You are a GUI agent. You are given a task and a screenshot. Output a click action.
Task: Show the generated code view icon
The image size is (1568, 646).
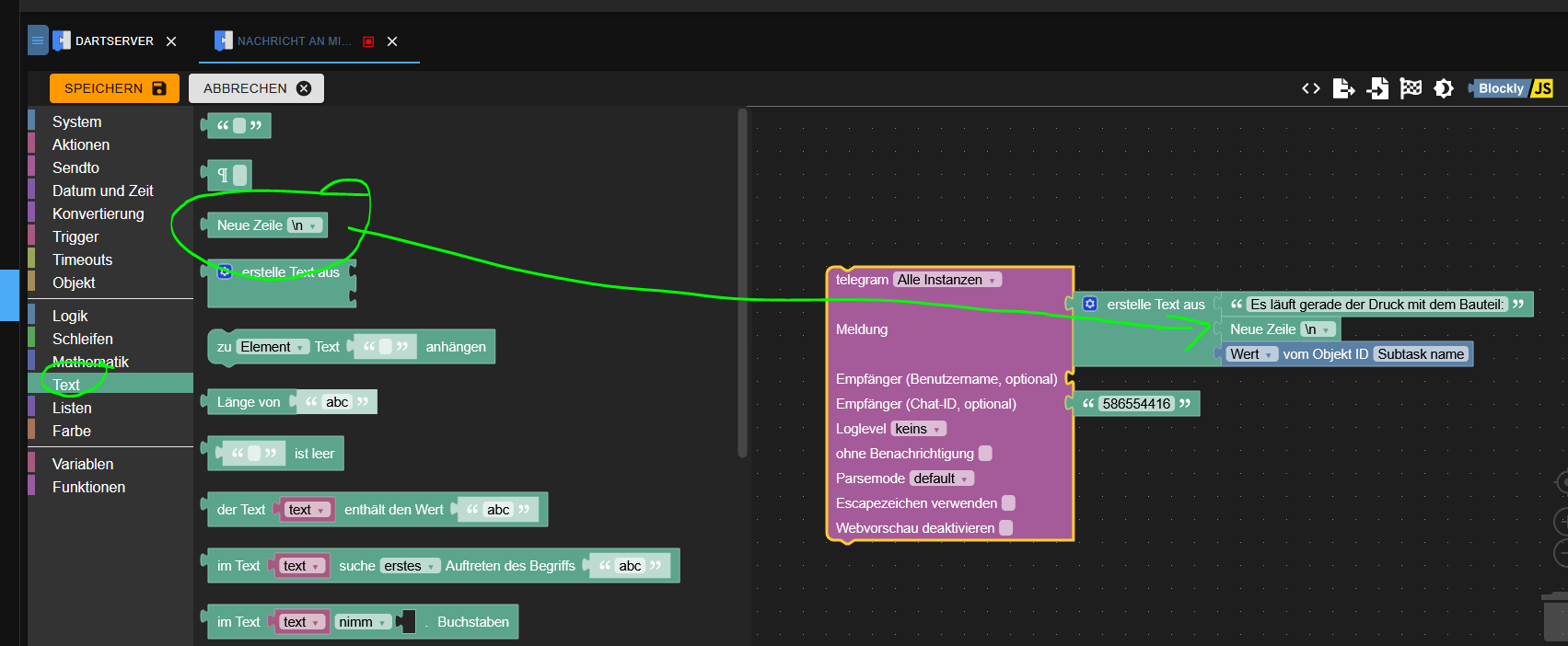click(x=1311, y=88)
